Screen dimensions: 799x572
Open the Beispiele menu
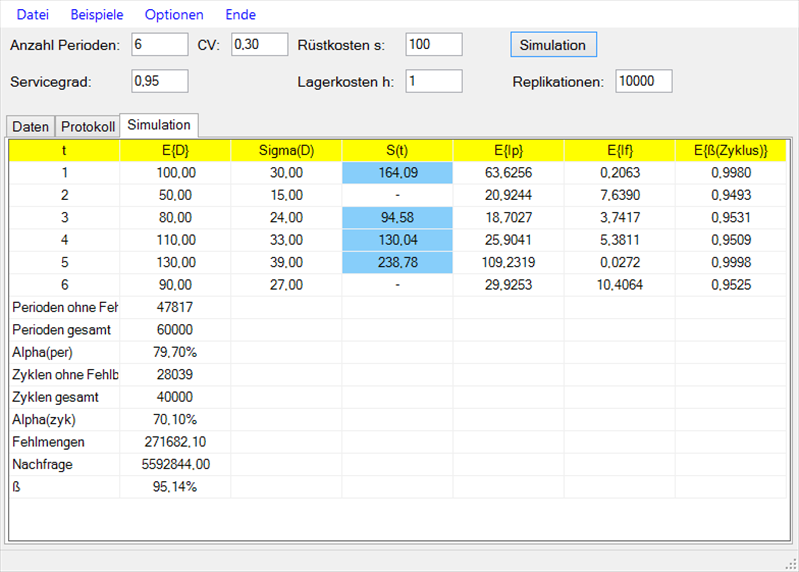(x=96, y=15)
